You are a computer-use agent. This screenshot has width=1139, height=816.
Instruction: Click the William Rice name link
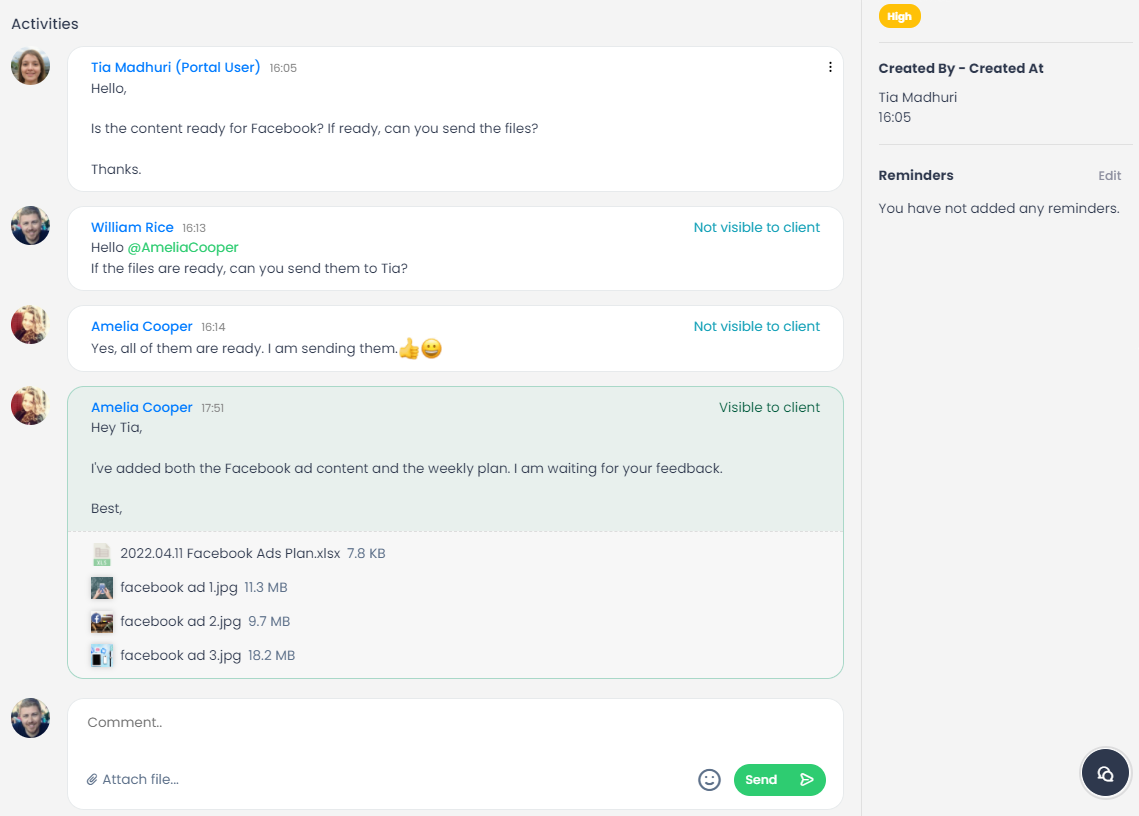pos(132,228)
